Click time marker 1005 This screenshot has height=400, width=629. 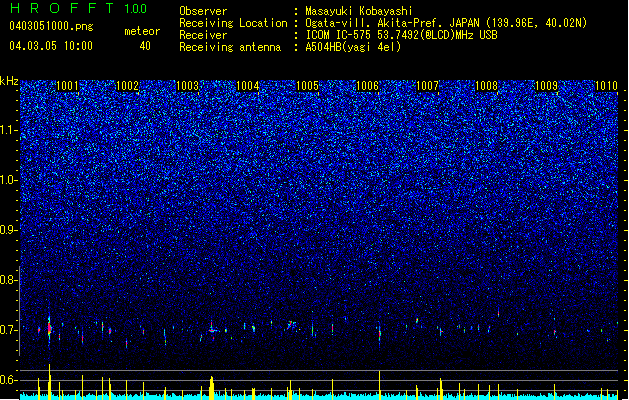point(307,86)
